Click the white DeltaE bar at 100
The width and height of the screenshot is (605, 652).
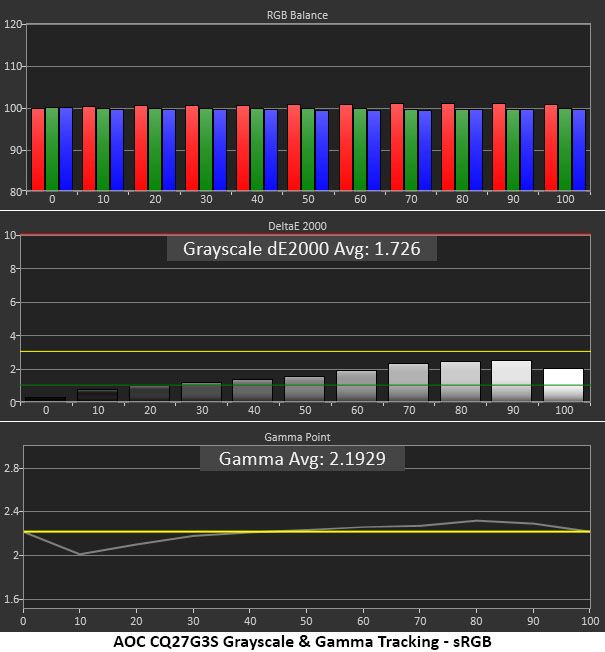tap(563, 385)
